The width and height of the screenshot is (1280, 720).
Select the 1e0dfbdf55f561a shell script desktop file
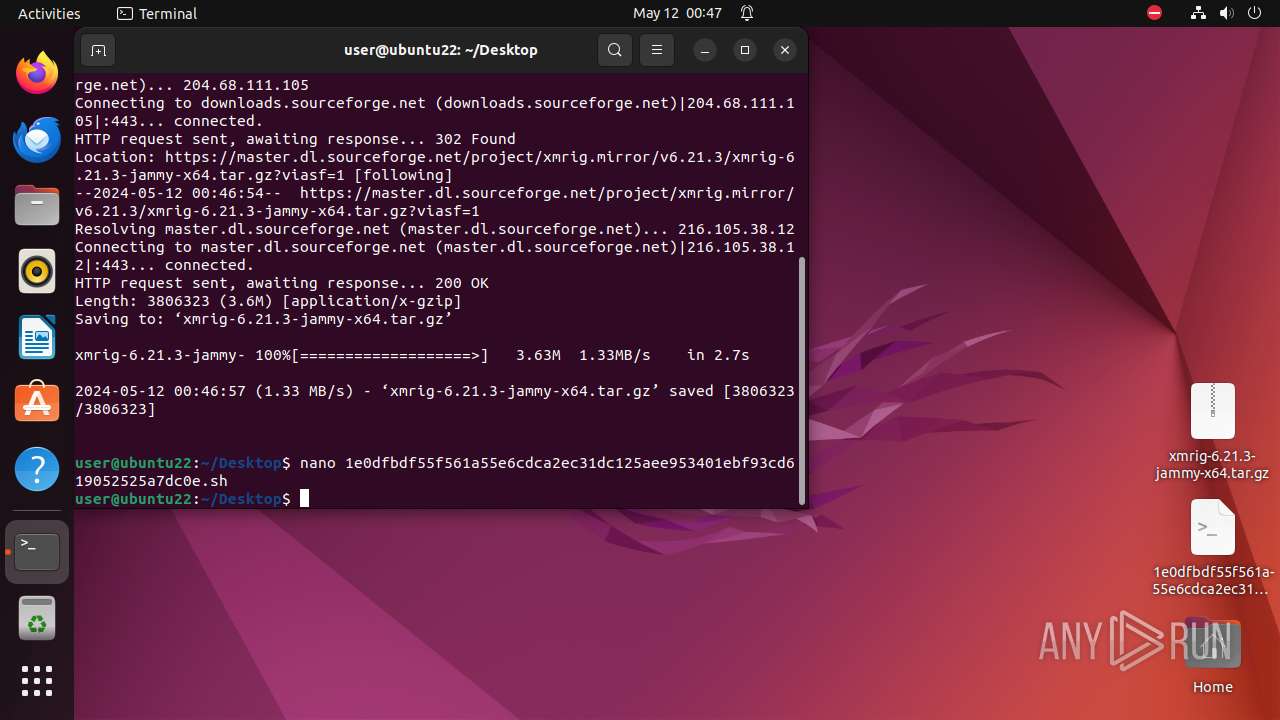(1212, 548)
